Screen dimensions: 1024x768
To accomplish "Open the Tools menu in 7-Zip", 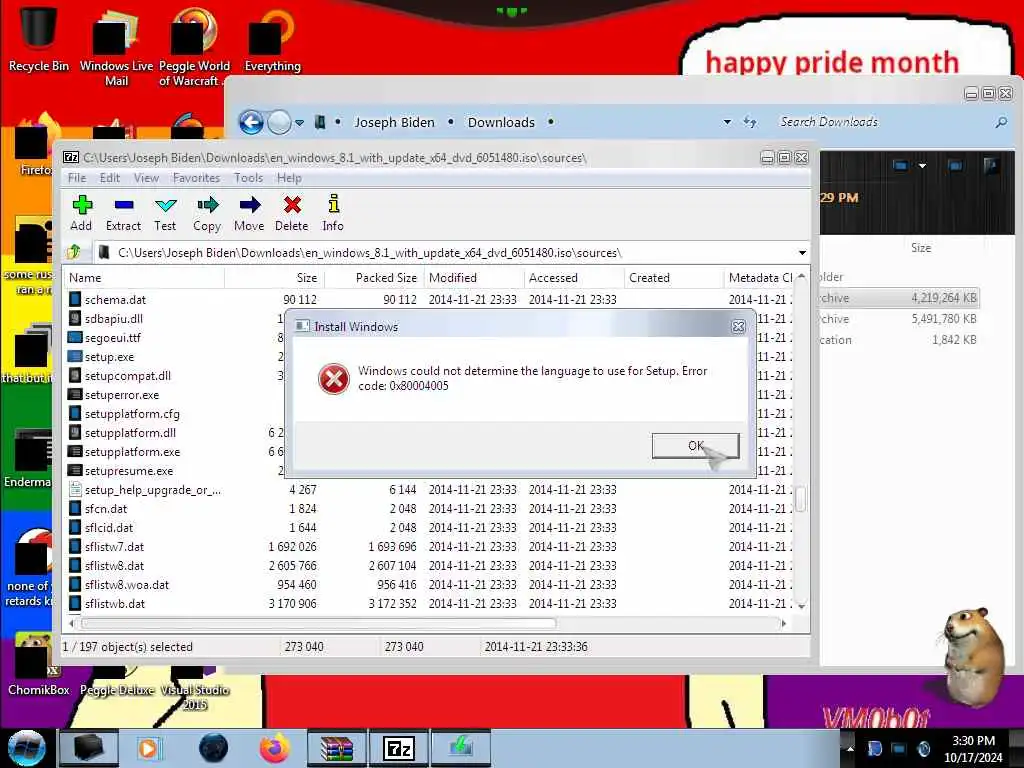I will coord(248,178).
